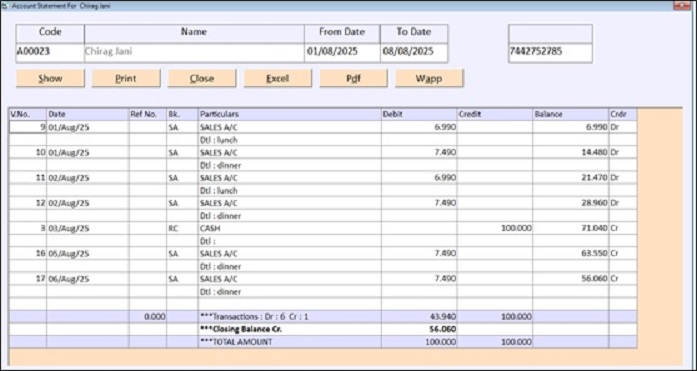Click the balance 56.060 cell in voucher 17 row
This screenshot has width=697, height=371.
click(571, 279)
